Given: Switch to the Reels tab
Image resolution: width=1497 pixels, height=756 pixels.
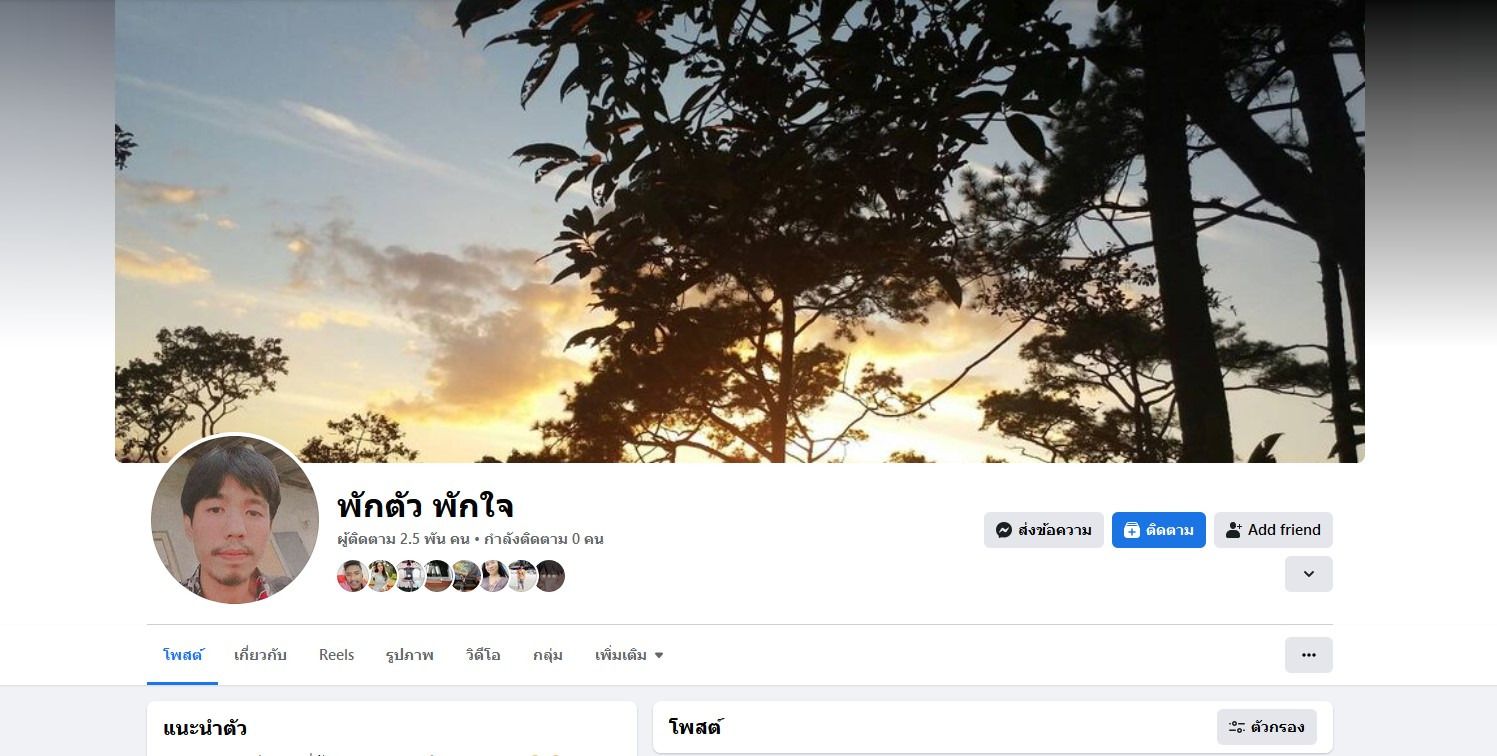Looking at the screenshot, I should pos(337,655).
